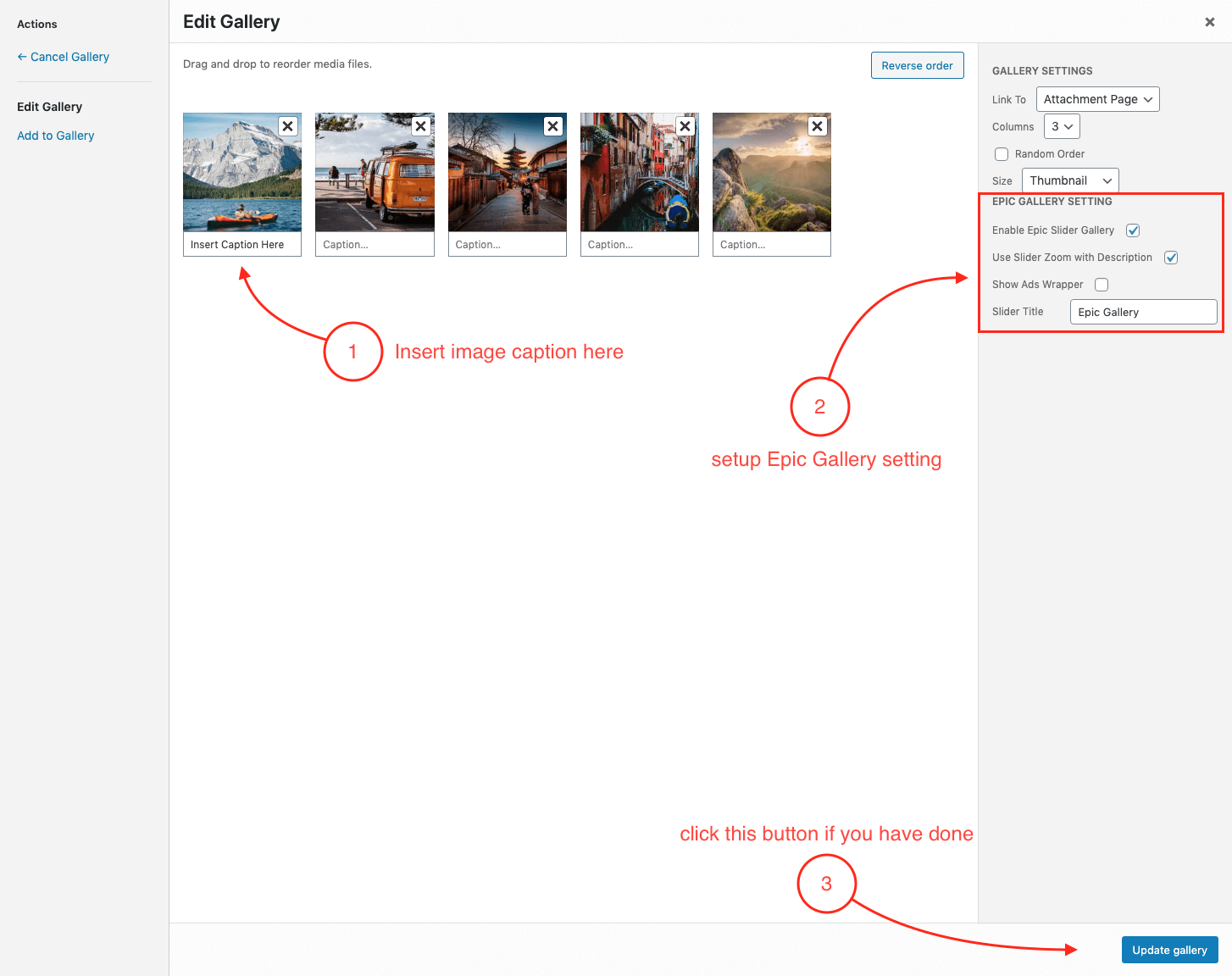Remove the sunset mountain valley image
1232x976 pixels.
click(x=817, y=126)
